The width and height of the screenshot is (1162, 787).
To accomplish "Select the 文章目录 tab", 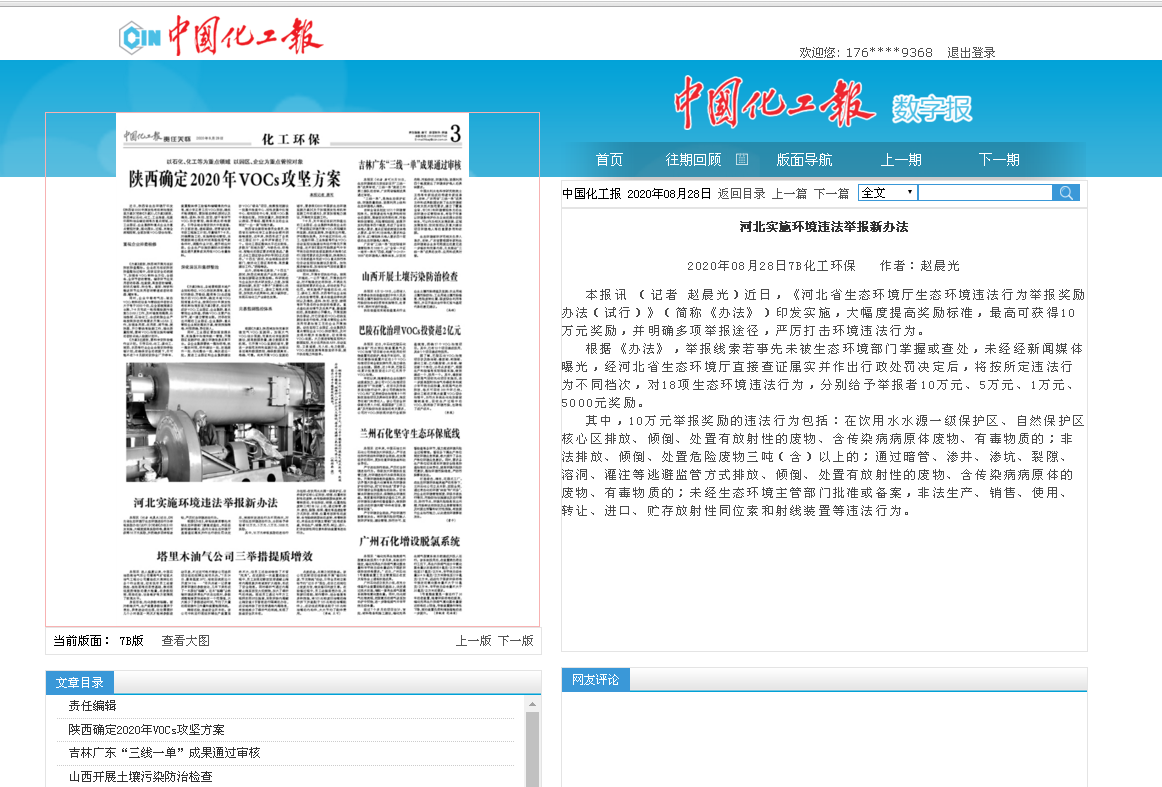I will coord(80,682).
